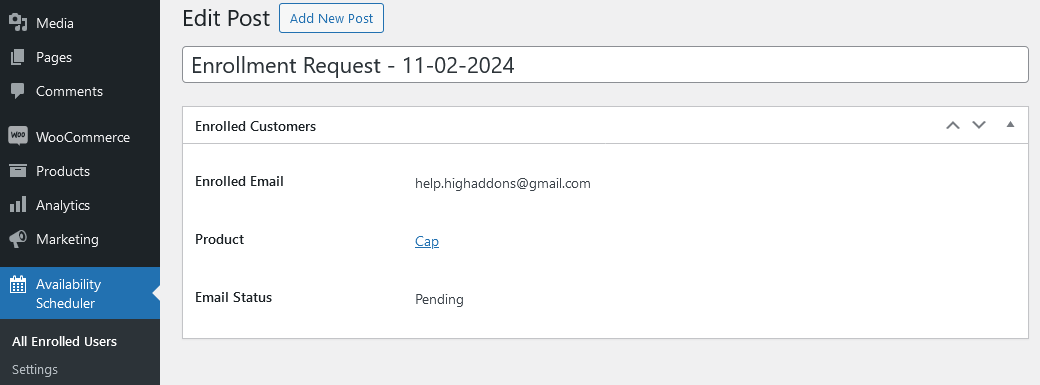Open the Cap product link

coord(427,241)
